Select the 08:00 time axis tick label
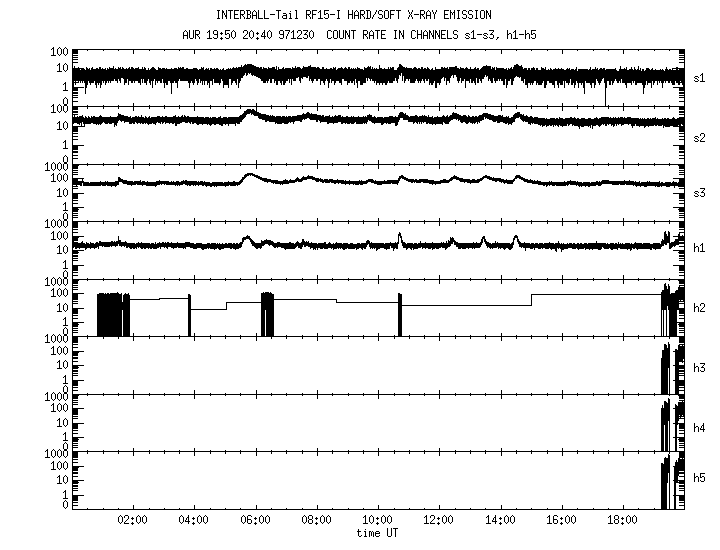The image size is (720, 550). pyautogui.click(x=316, y=520)
